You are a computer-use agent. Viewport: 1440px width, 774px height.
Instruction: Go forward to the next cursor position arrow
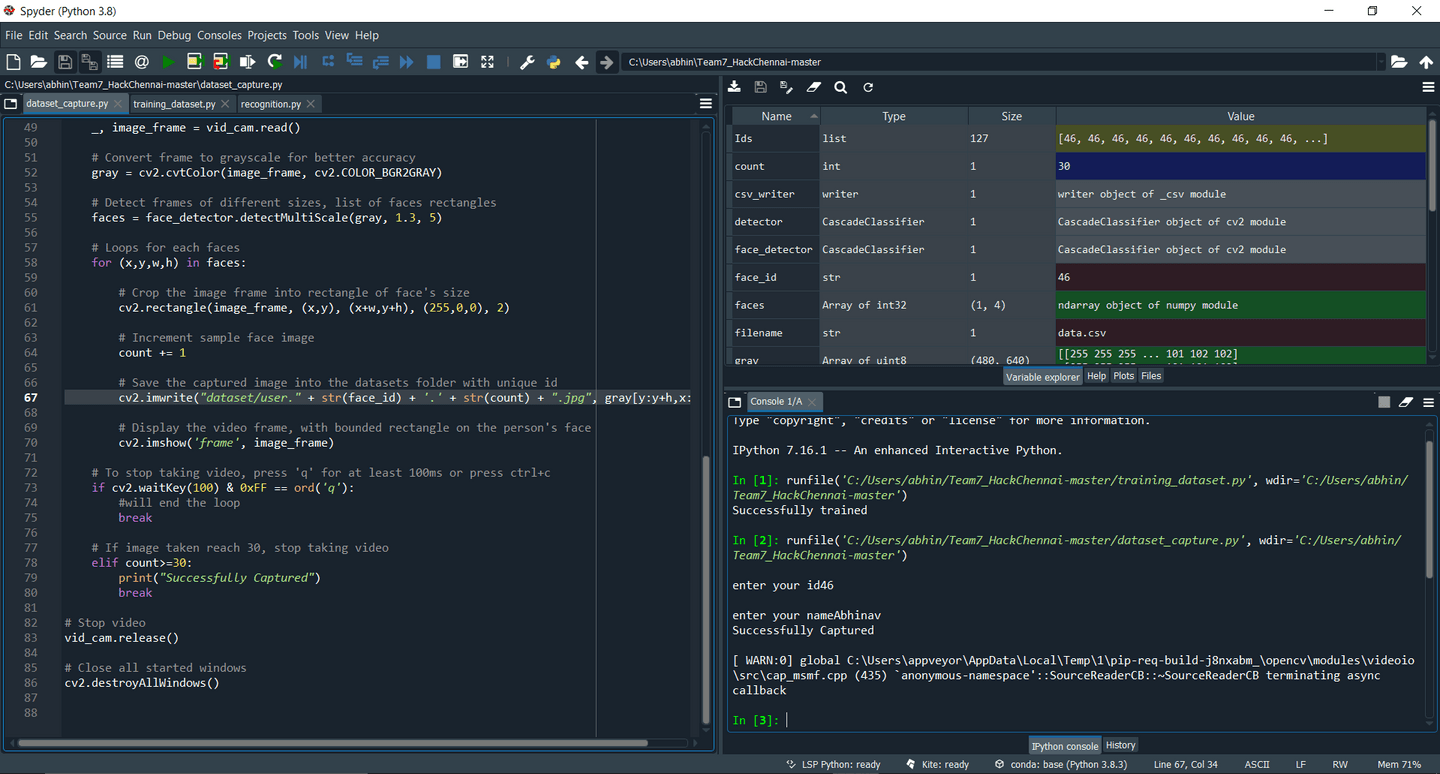pos(606,62)
